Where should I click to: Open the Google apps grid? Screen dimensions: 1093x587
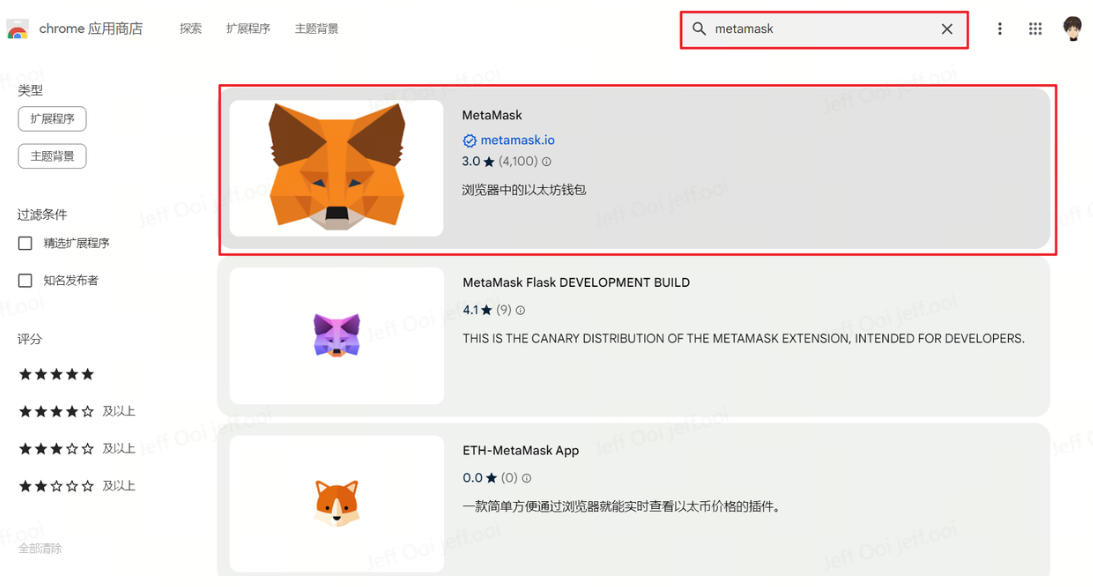tap(1035, 29)
